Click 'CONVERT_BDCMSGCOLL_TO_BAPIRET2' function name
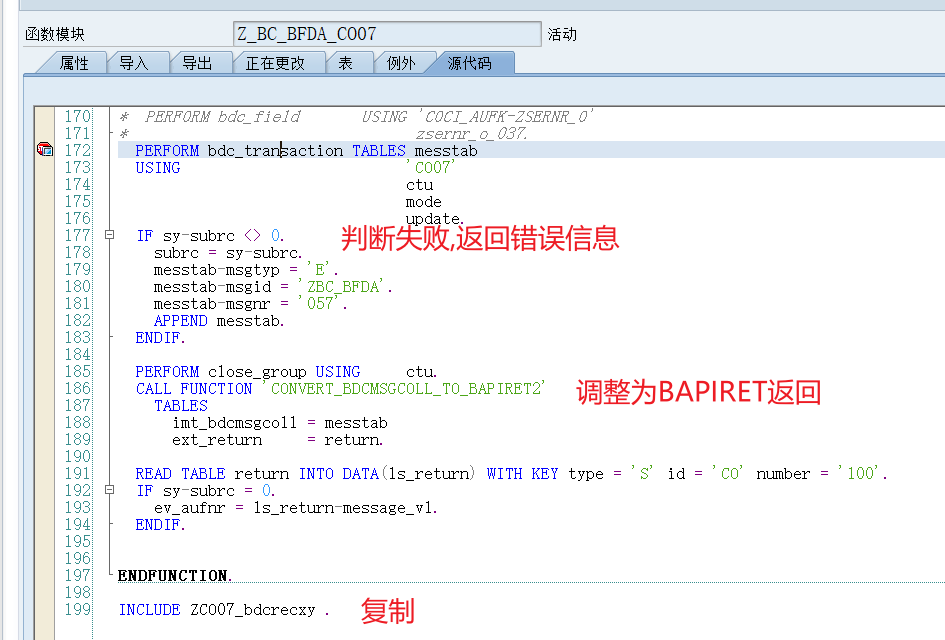 click(404, 389)
